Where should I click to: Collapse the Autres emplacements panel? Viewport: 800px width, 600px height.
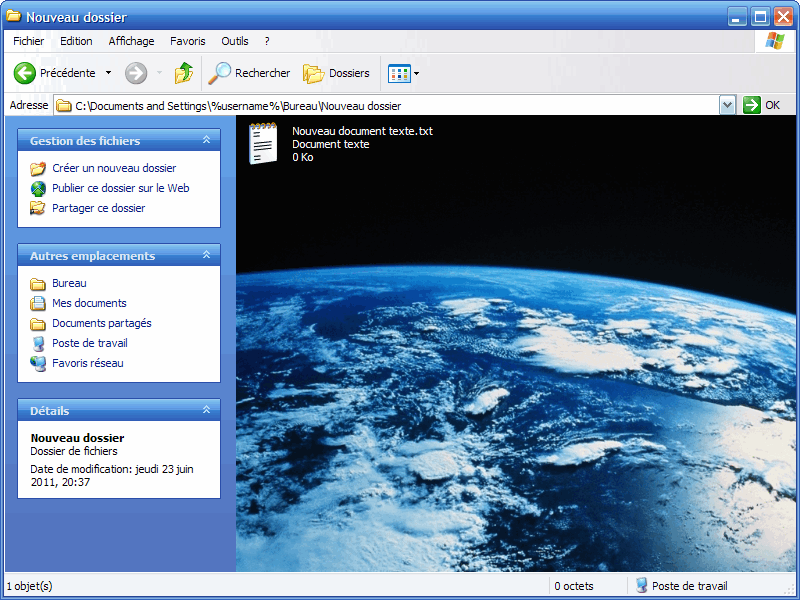(207, 255)
